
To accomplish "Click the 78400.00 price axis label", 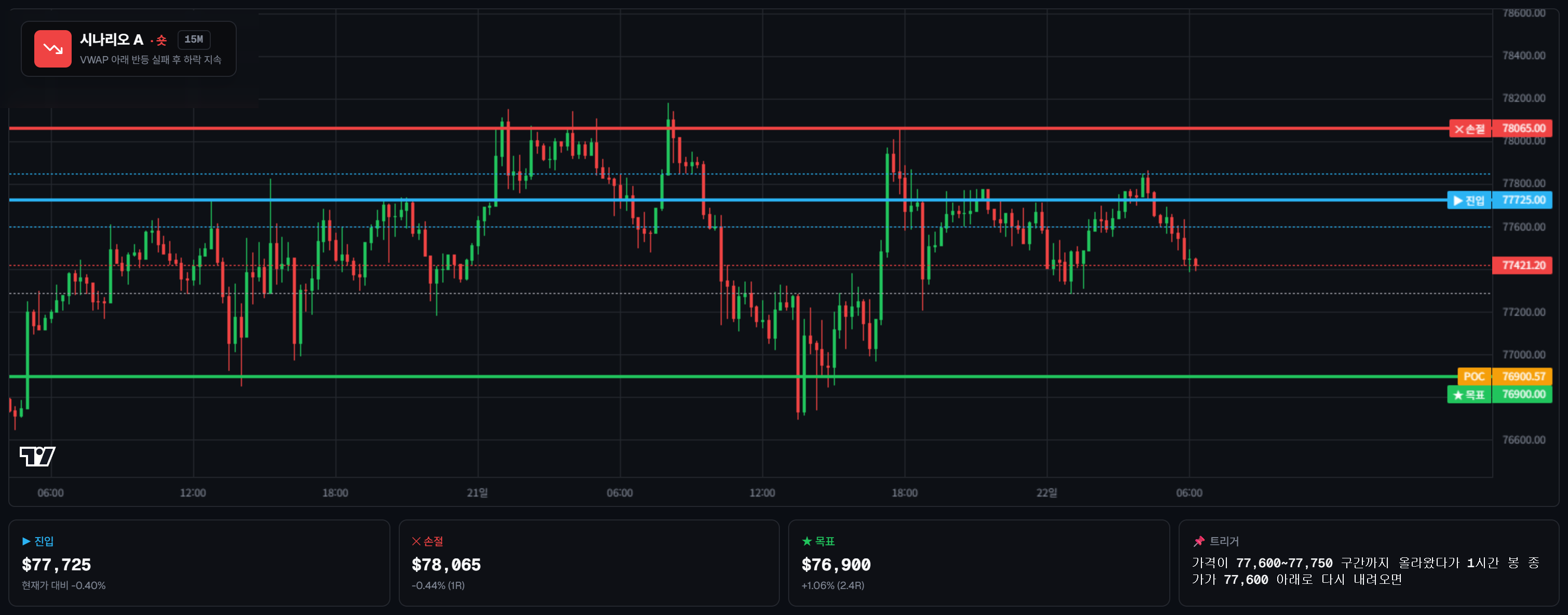I will [x=1523, y=56].
